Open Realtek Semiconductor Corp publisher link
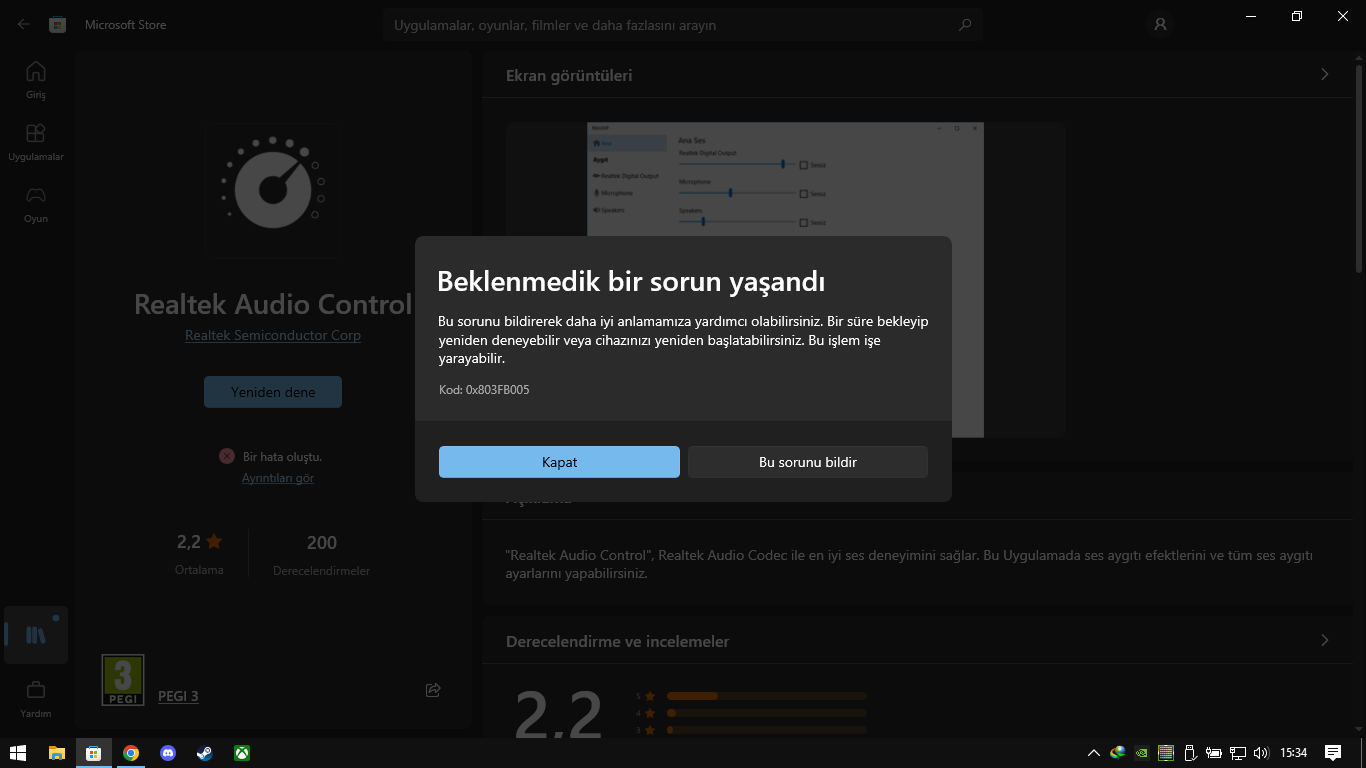The image size is (1366, 768). [x=273, y=335]
